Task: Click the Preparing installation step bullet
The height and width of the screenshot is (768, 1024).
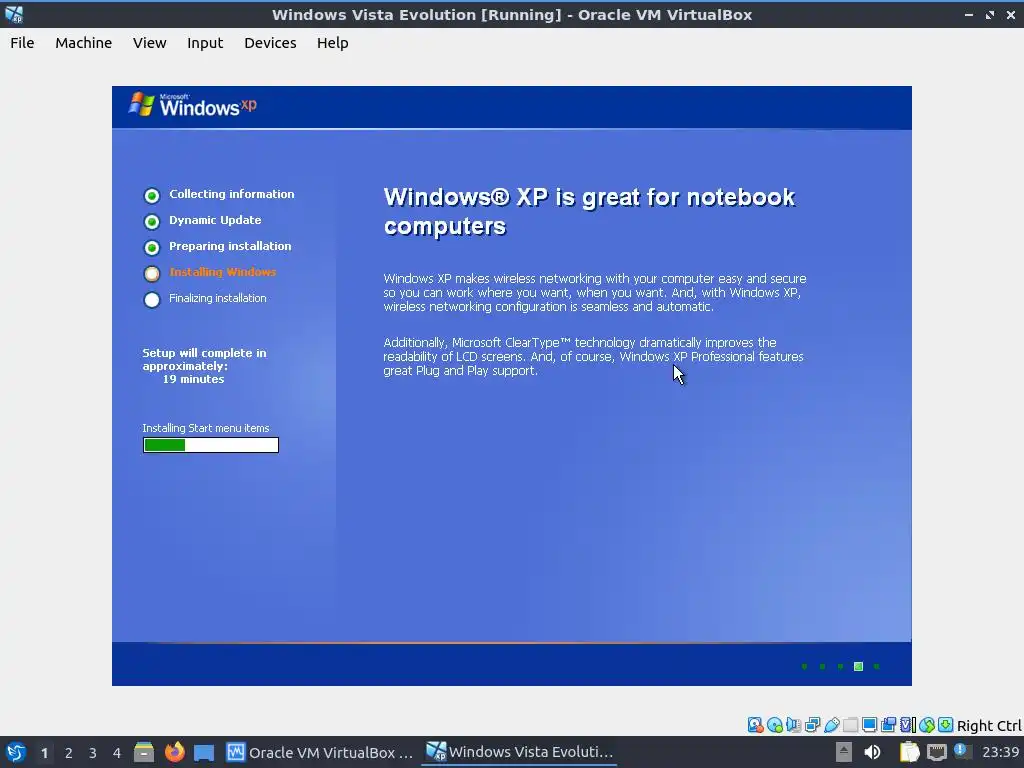Action: [152, 248]
